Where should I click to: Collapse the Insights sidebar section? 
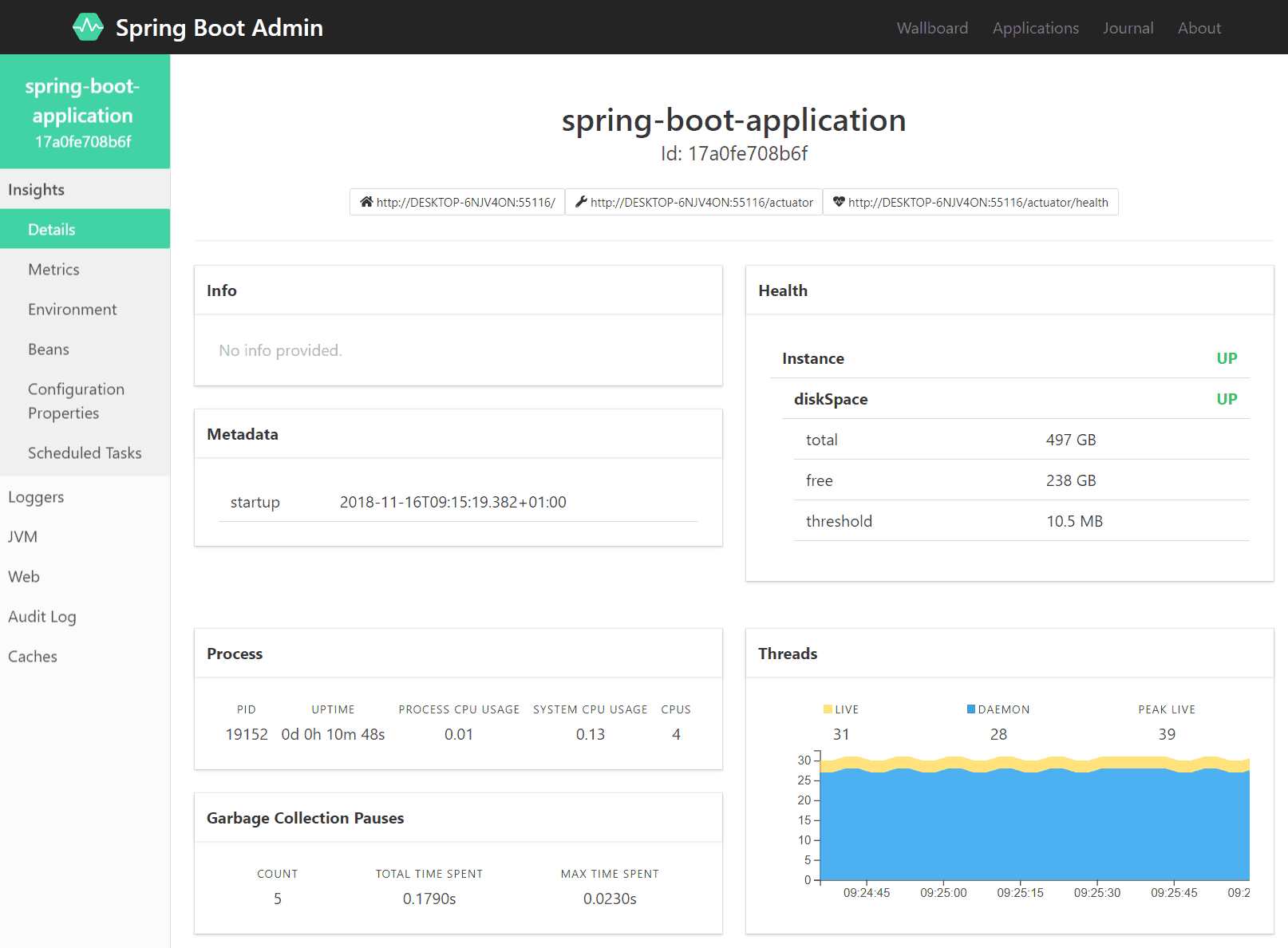tap(37, 190)
